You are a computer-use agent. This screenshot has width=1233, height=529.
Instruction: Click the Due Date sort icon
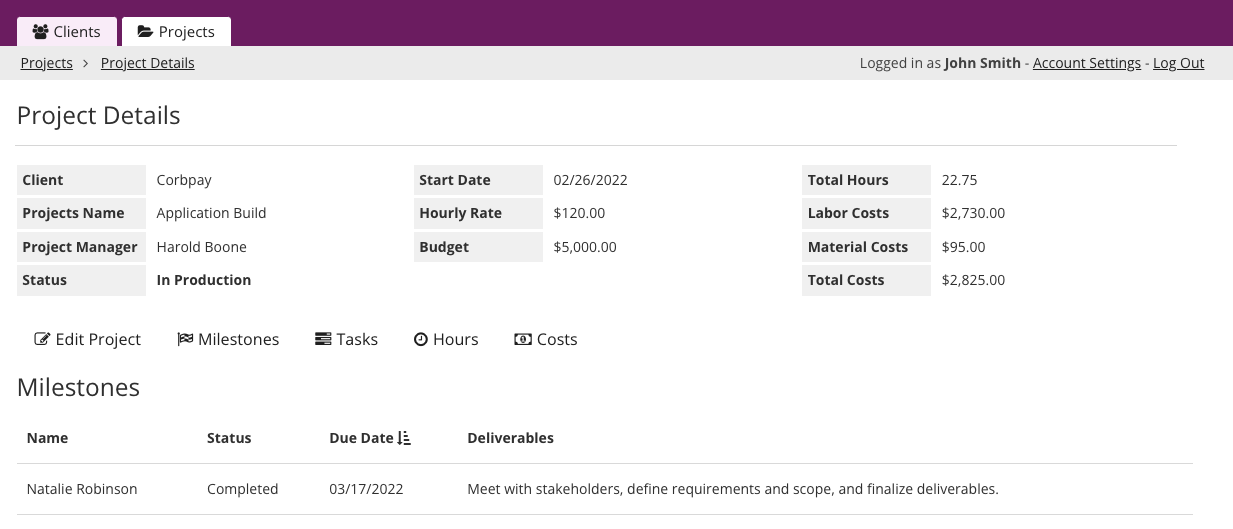point(404,438)
